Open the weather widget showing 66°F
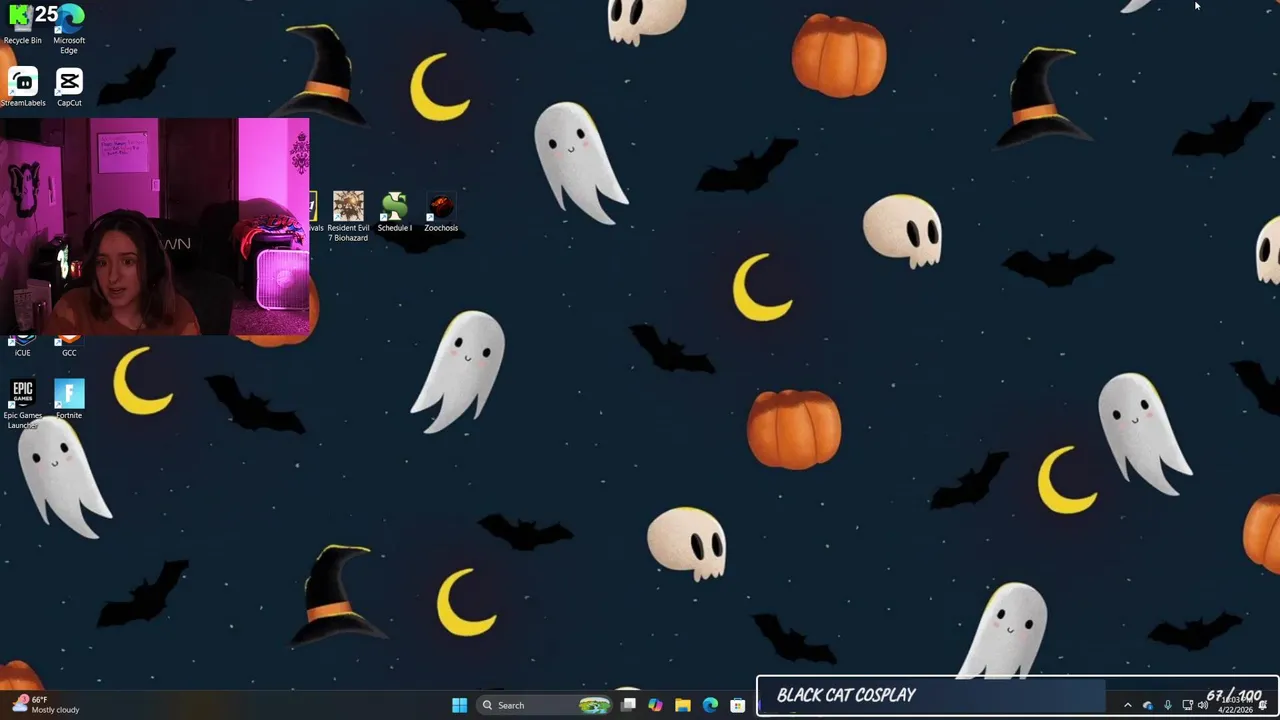 coord(45,704)
